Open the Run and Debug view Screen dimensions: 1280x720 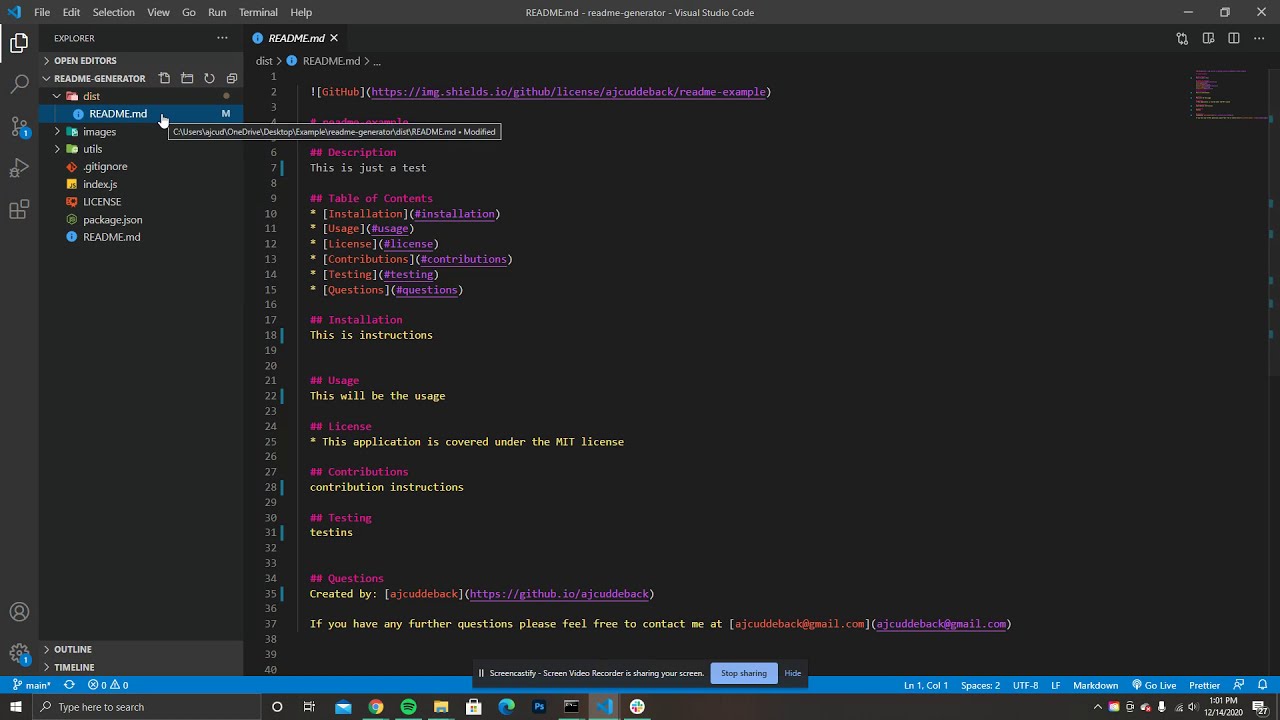pyautogui.click(x=19, y=168)
